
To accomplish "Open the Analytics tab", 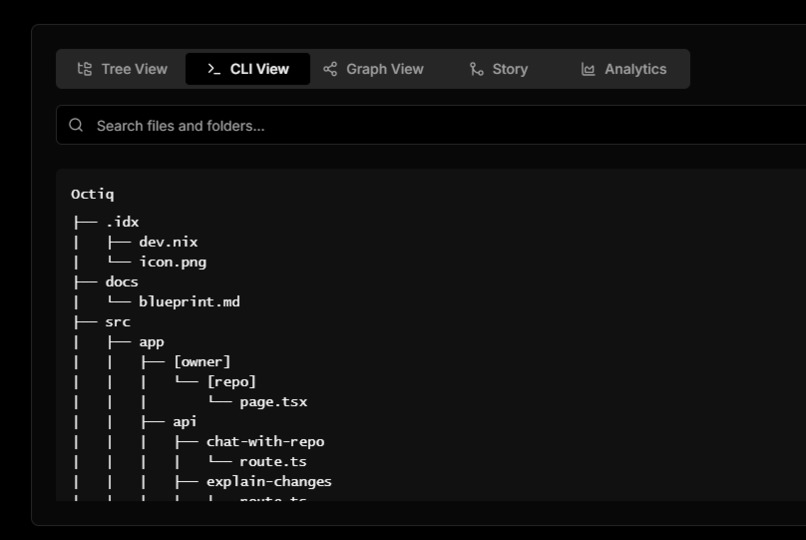I will point(624,69).
